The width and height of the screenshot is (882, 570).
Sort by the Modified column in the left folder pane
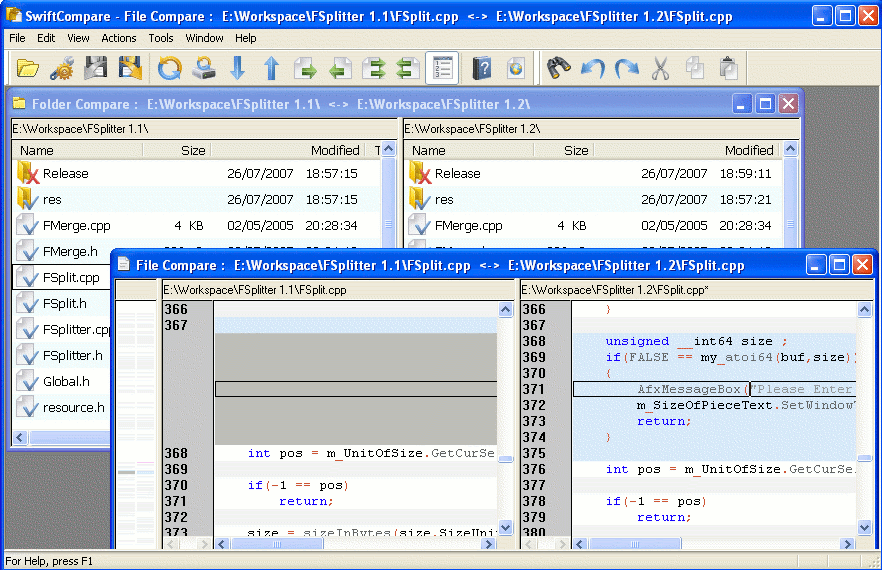[x=290, y=150]
